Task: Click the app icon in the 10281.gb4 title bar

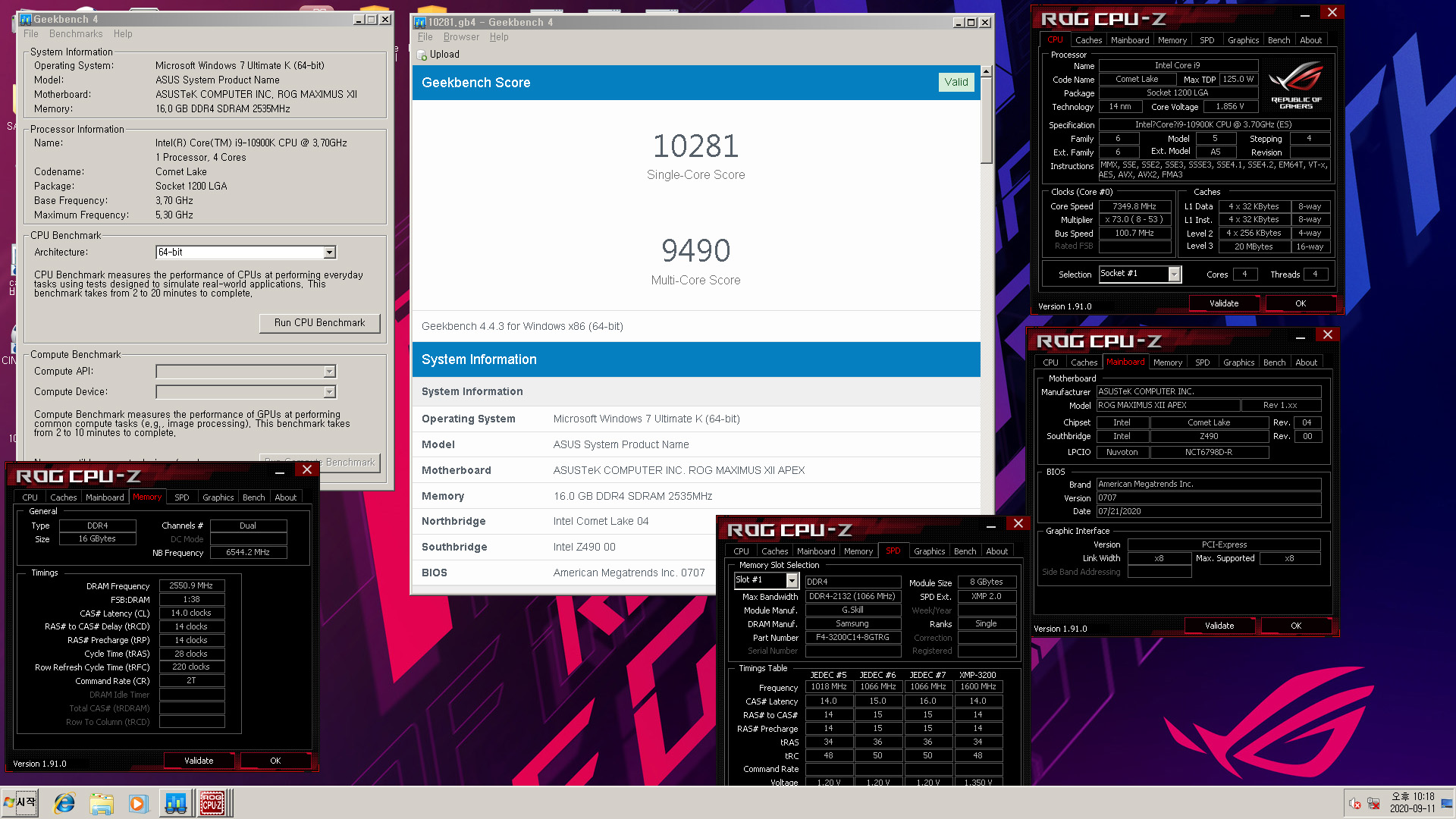Action: [420, 23]
